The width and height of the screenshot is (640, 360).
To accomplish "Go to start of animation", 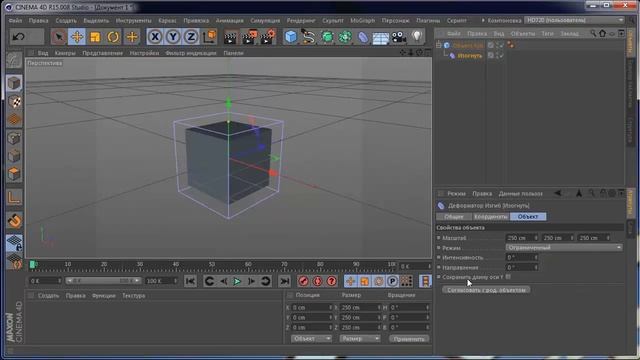I will (x=190, y=281).
